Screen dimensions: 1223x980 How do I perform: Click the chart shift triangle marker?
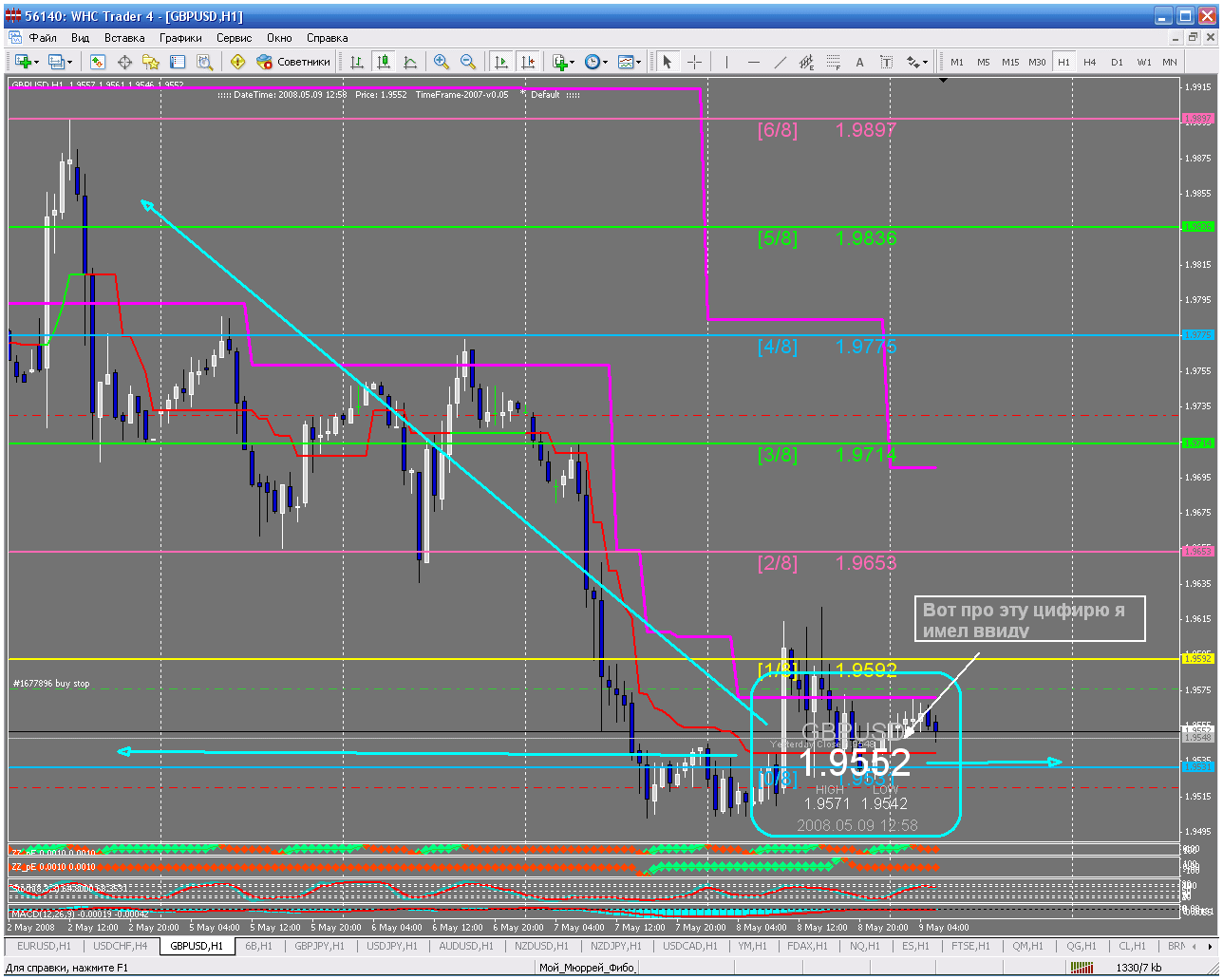(943, 81)
